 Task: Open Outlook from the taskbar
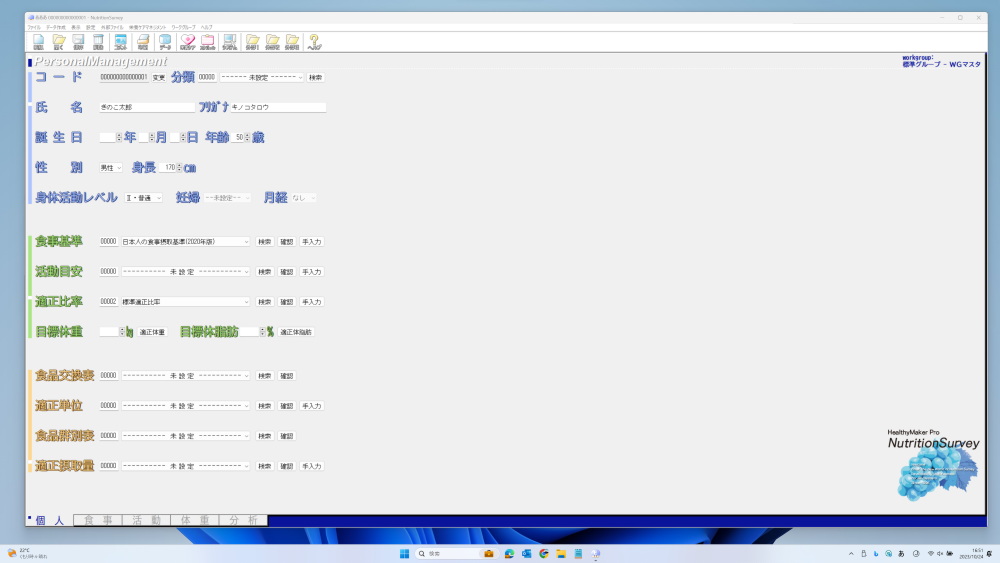526,553
